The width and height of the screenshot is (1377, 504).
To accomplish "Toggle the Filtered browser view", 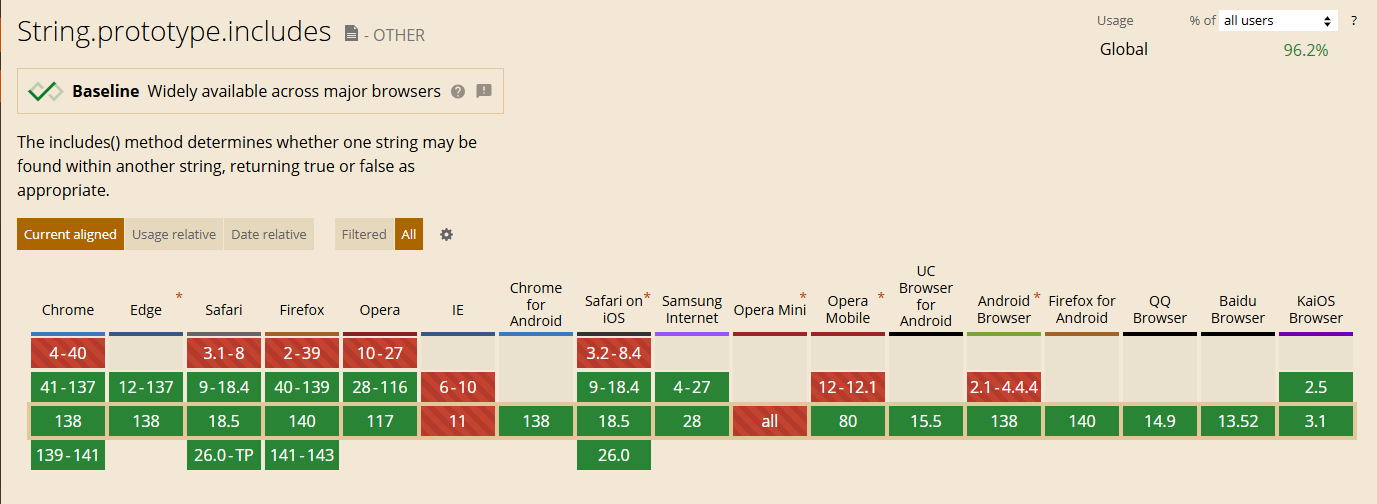I will click(x=364, y=234).
